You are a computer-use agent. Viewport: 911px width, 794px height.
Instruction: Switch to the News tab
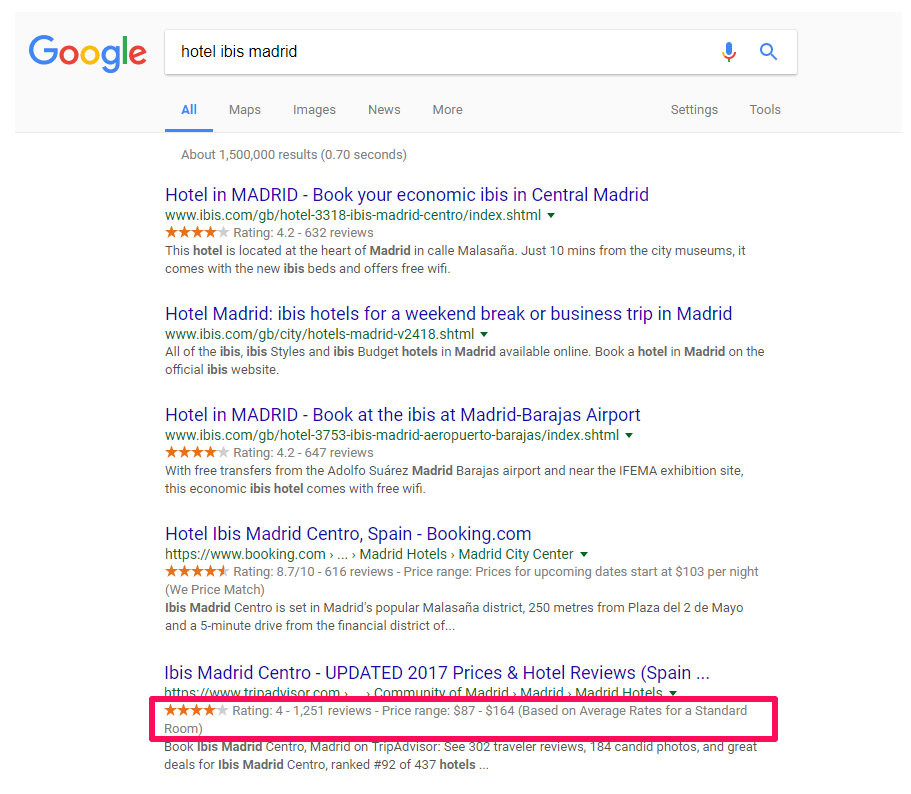pos(384,109)
